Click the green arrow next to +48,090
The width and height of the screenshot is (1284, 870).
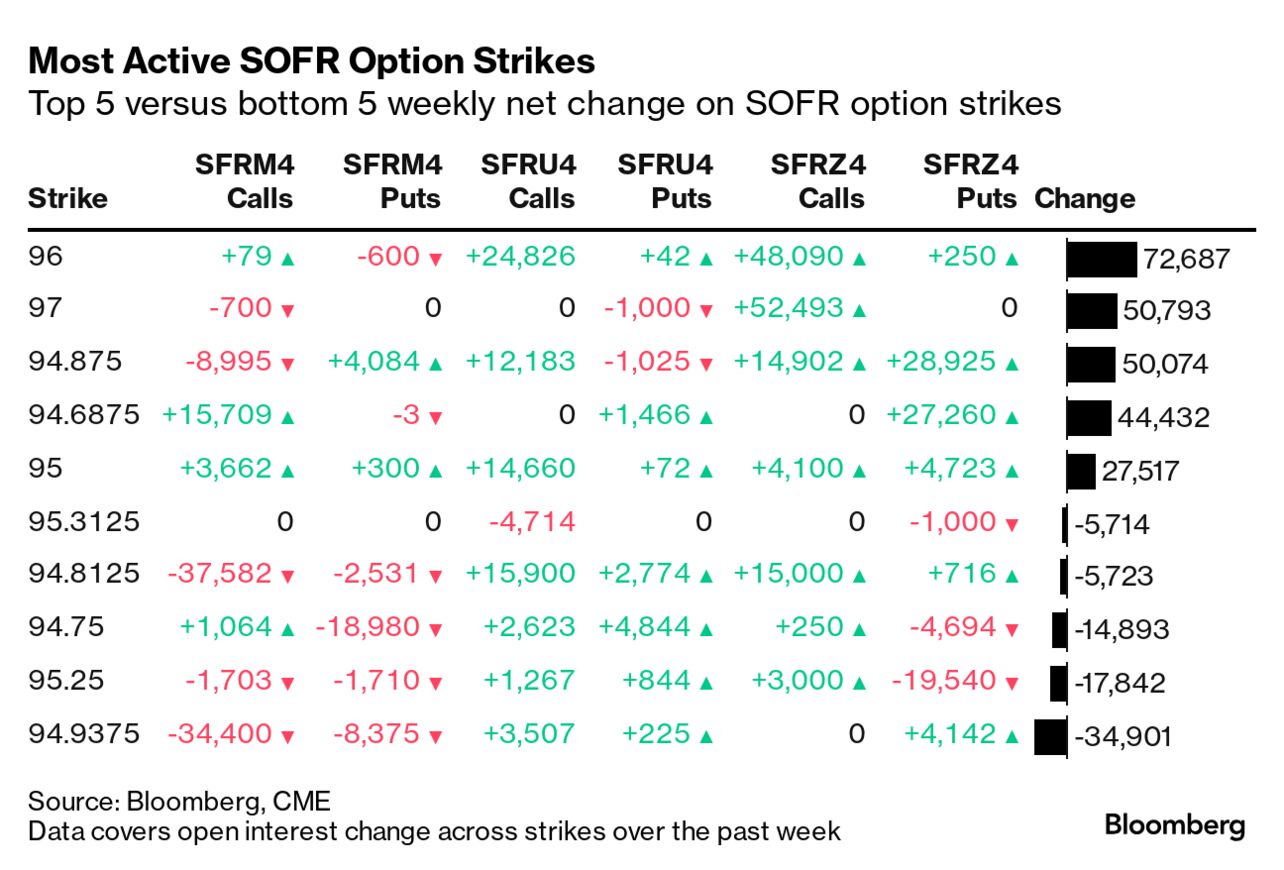[x=859, y=259]
